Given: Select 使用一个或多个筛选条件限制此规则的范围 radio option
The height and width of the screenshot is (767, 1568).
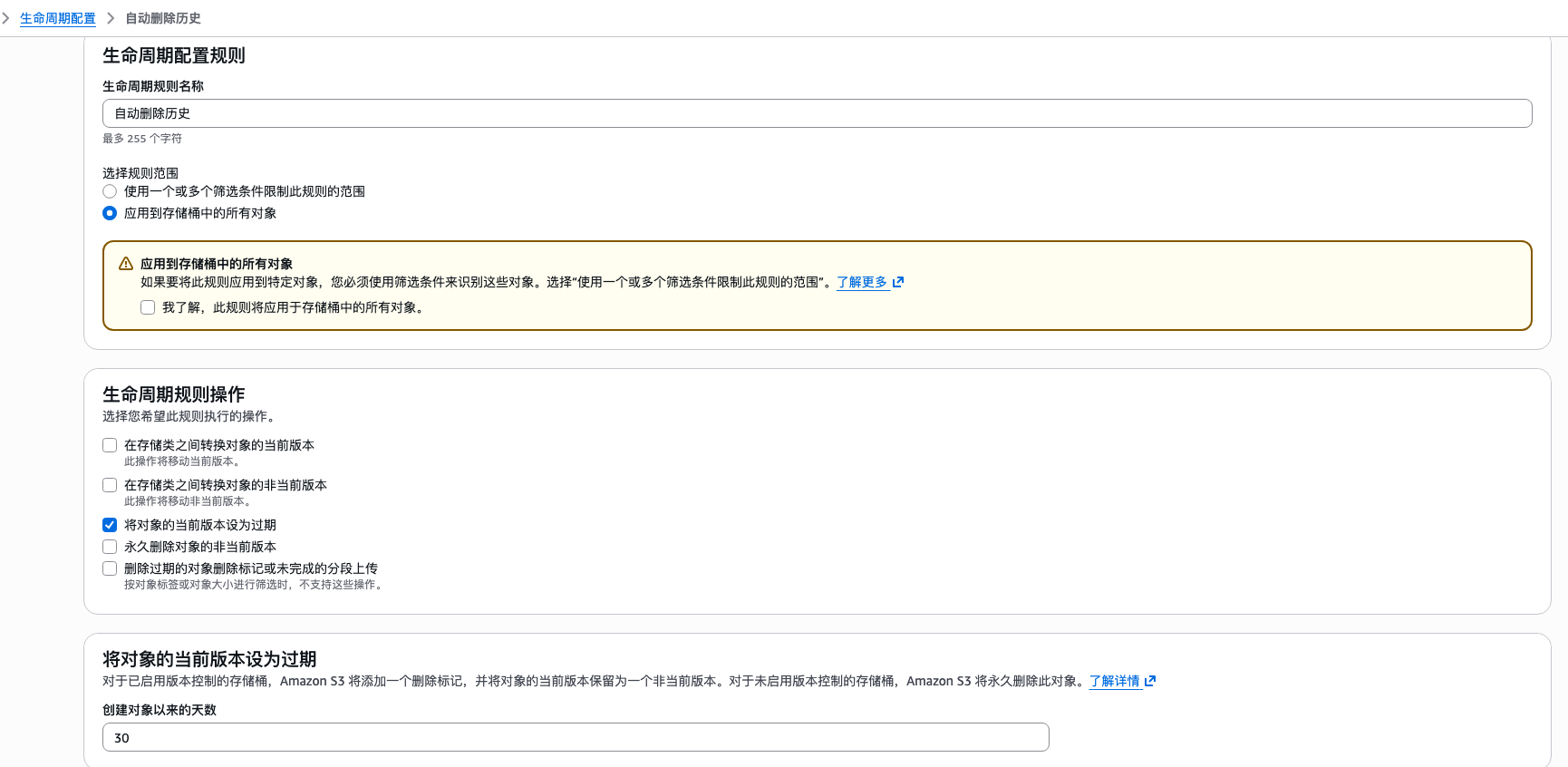Looking at the screenshot, I should [x=110, y=191].
